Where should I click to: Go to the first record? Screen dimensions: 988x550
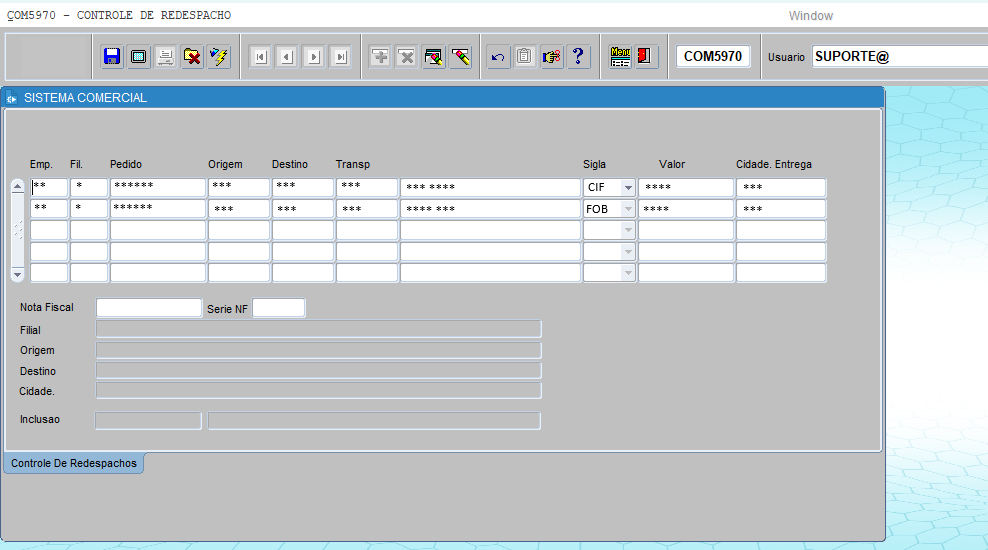click(260, 57)
